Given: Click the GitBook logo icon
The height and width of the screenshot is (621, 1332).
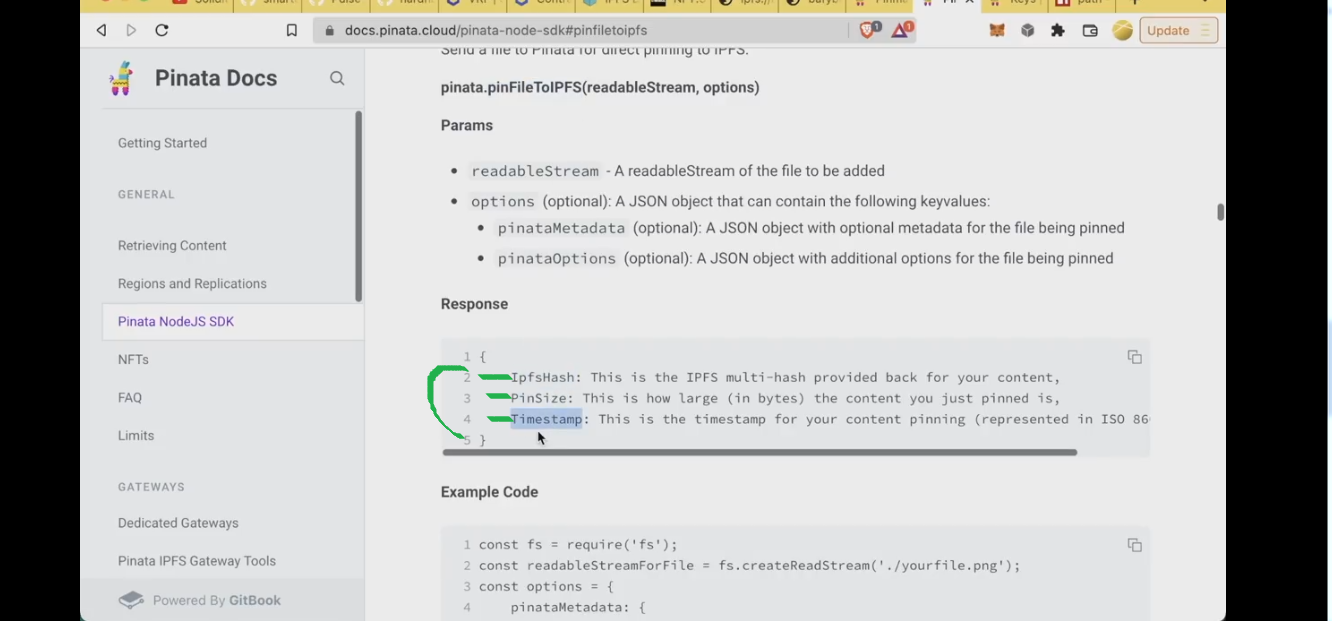Looking at the screenshot, I should pos(131,600).
